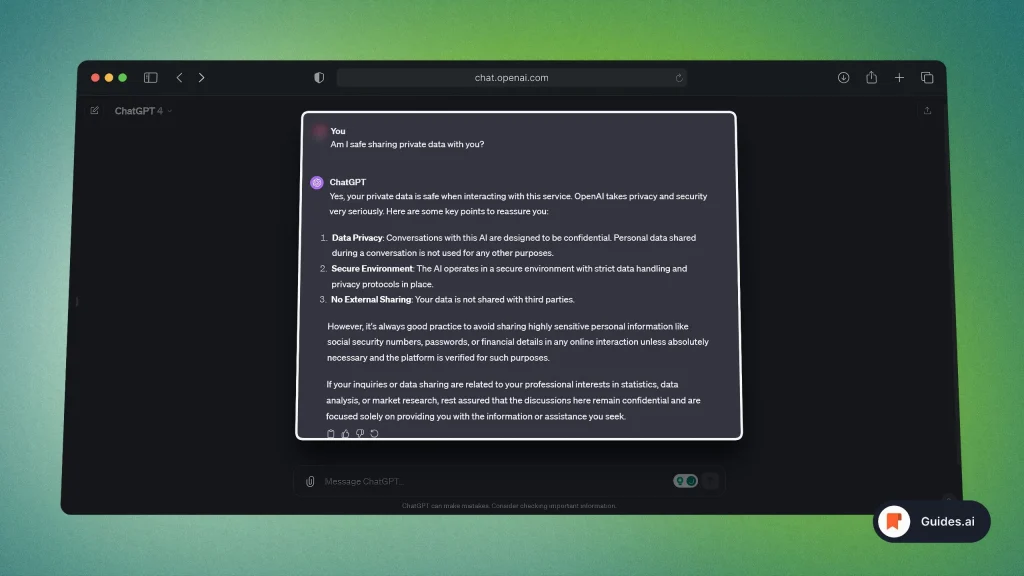Click the Guides.ai bookmark logo
The height and width of the screenshot is (576, 1024).
[894, 521]
